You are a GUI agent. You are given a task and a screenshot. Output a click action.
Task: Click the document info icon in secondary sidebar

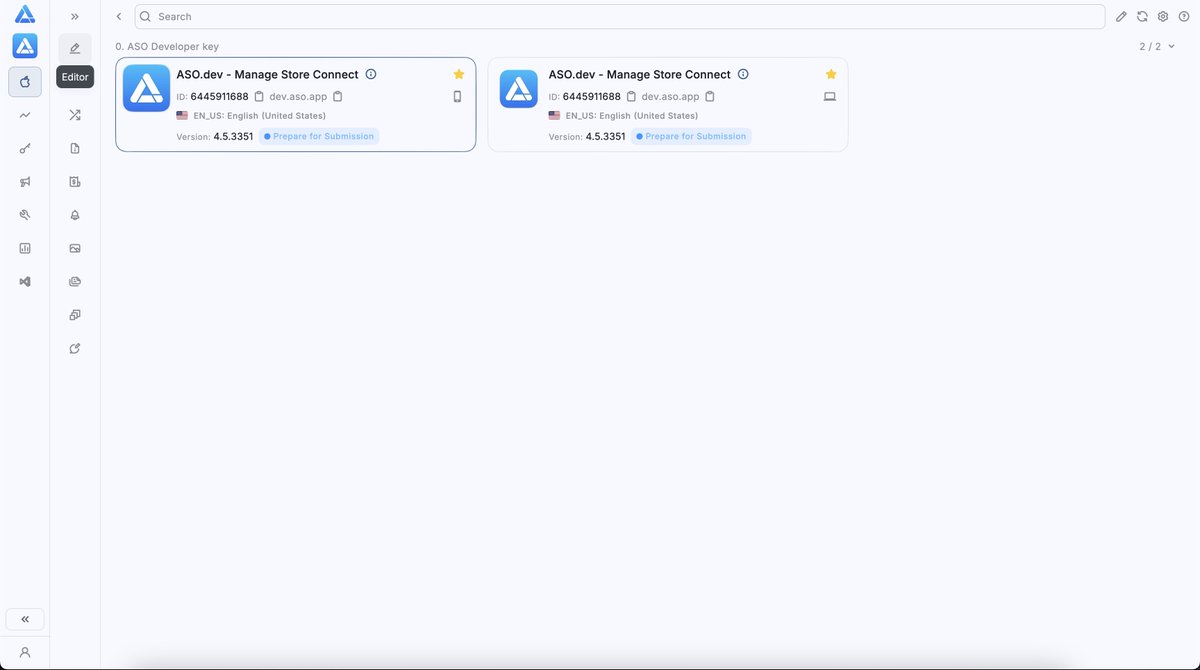coord(75,148)
